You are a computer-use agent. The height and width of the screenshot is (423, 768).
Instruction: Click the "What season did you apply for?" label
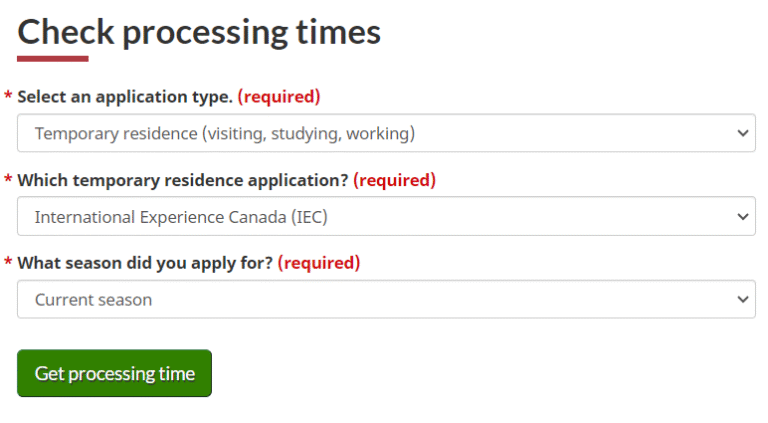tap(145, 263)
